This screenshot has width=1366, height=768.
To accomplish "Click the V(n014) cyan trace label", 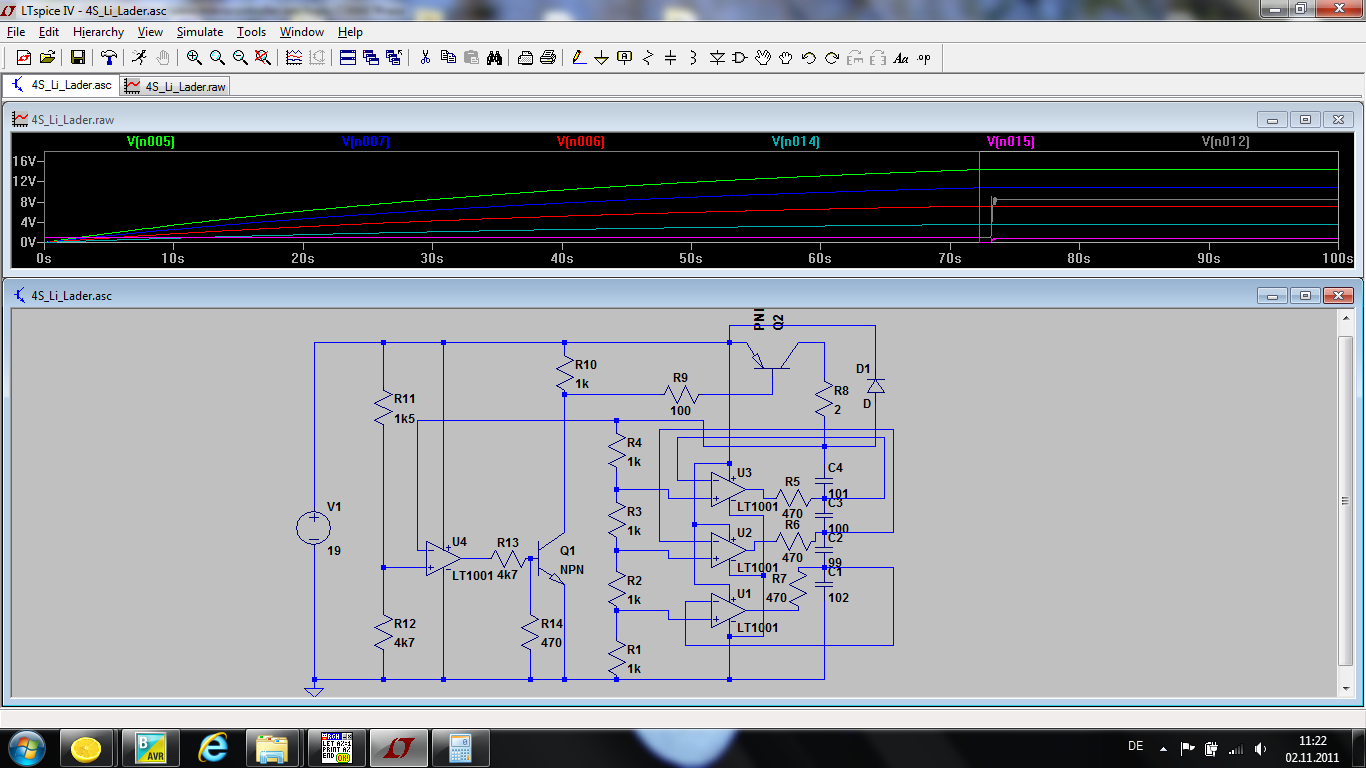I will point(796,142).
